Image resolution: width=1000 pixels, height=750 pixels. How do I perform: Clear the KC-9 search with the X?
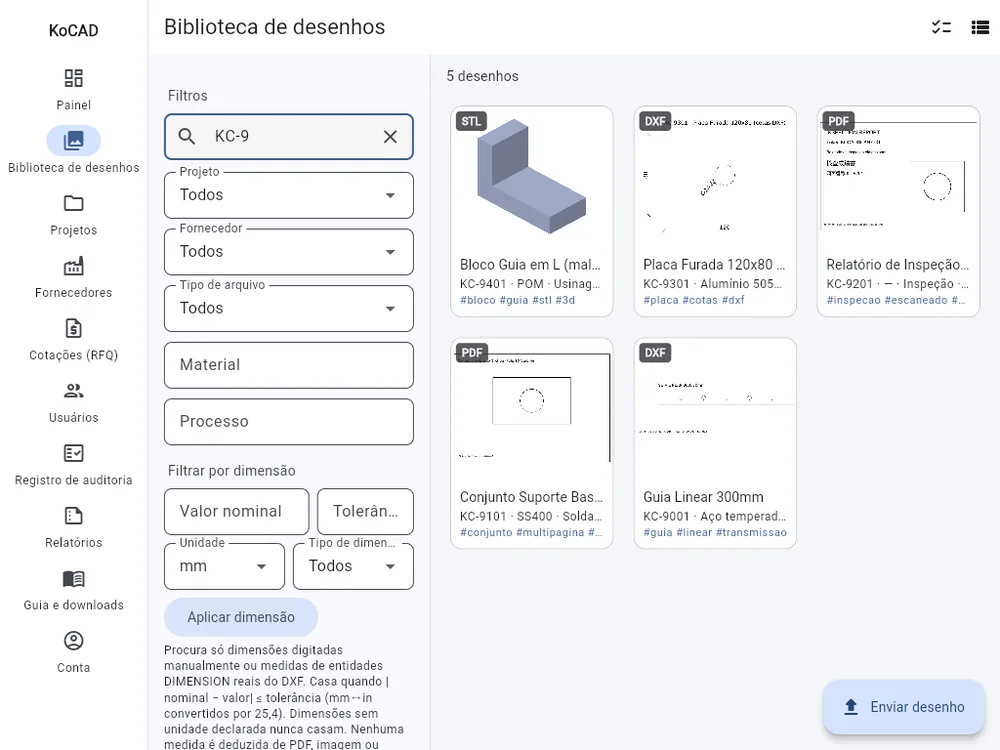click(x=390, y=136)
